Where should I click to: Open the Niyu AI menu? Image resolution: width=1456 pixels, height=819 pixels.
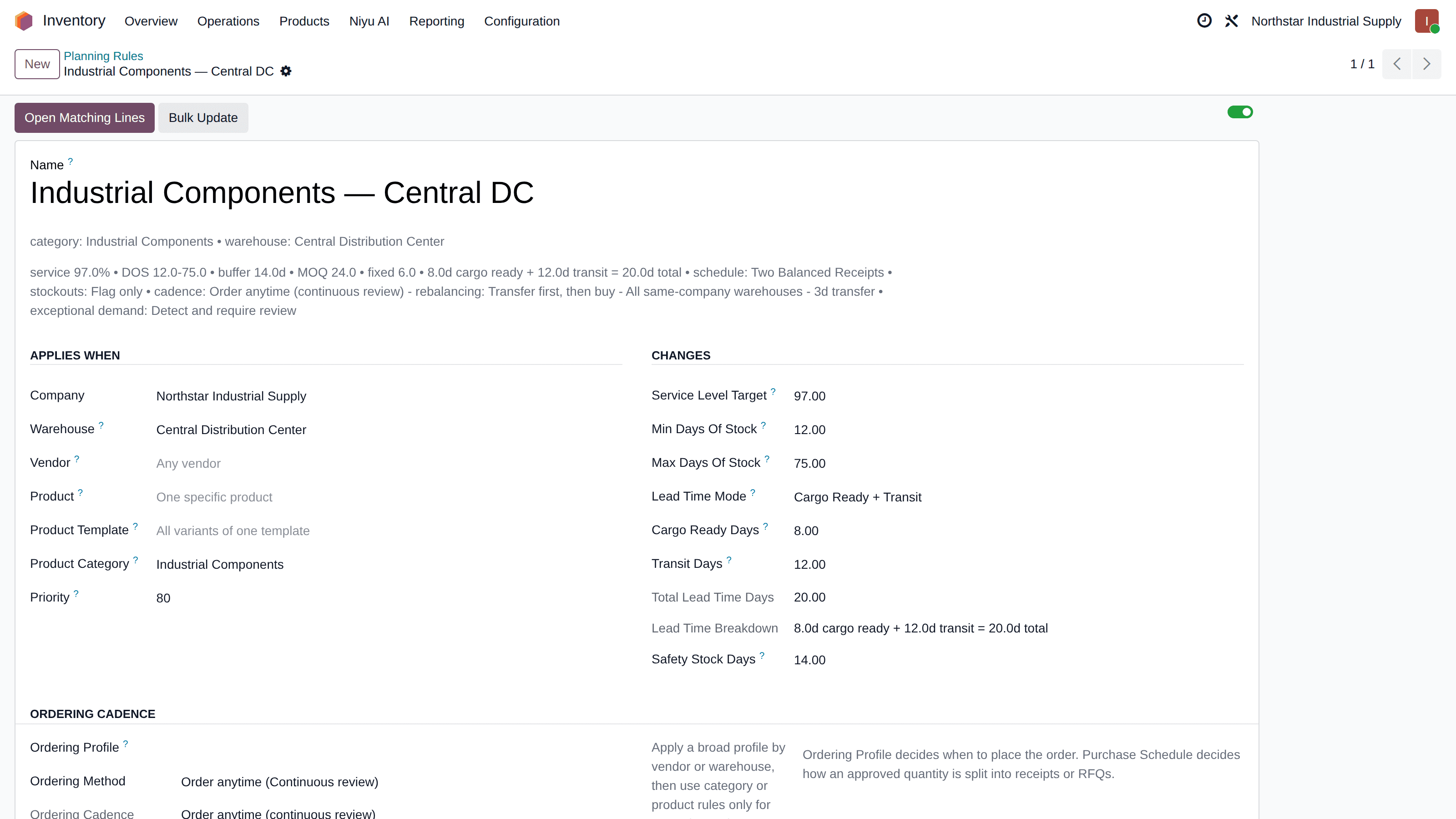[x=369, y=21]
